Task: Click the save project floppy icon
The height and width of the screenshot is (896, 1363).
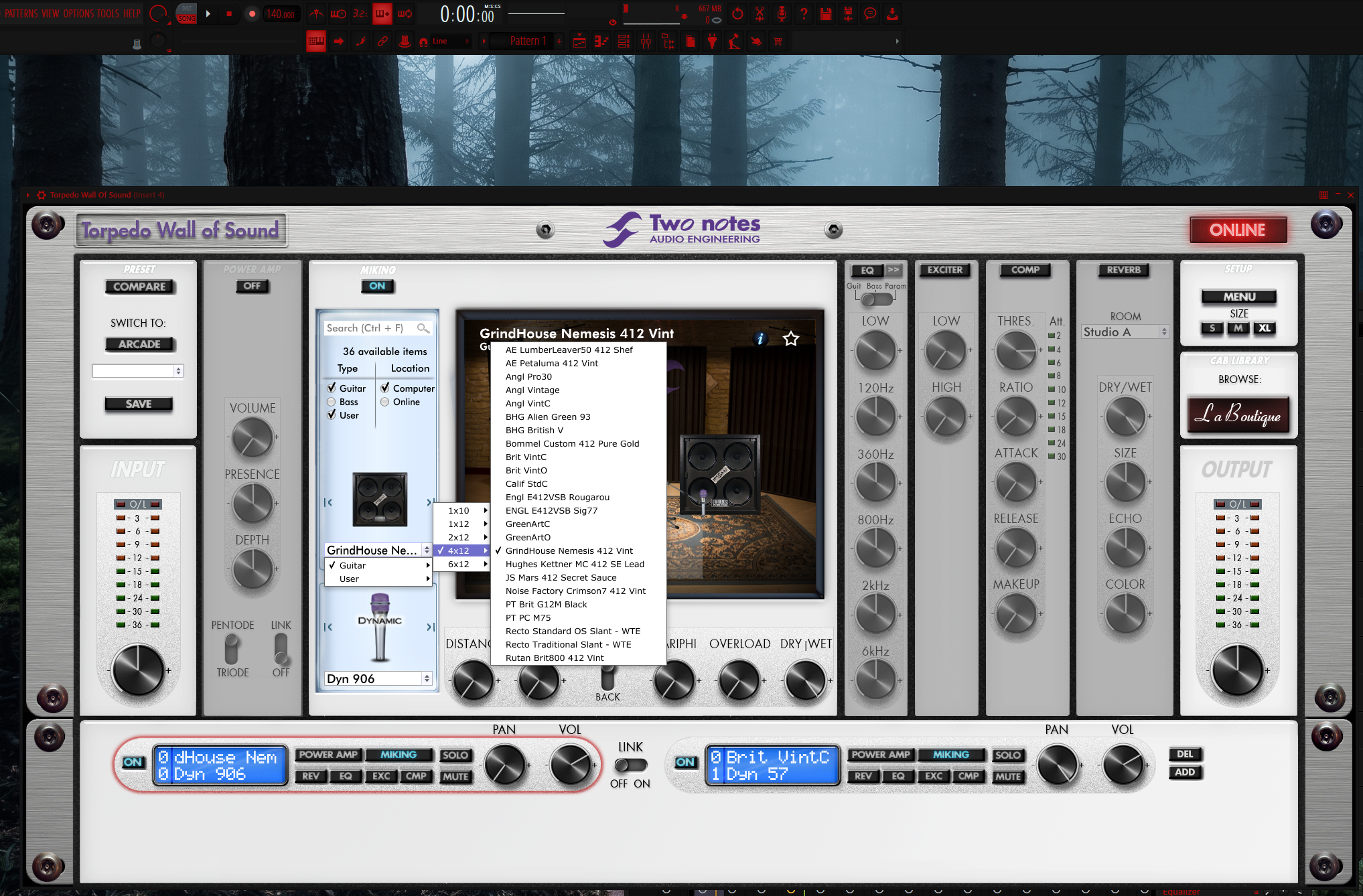Action: [826, 13]
